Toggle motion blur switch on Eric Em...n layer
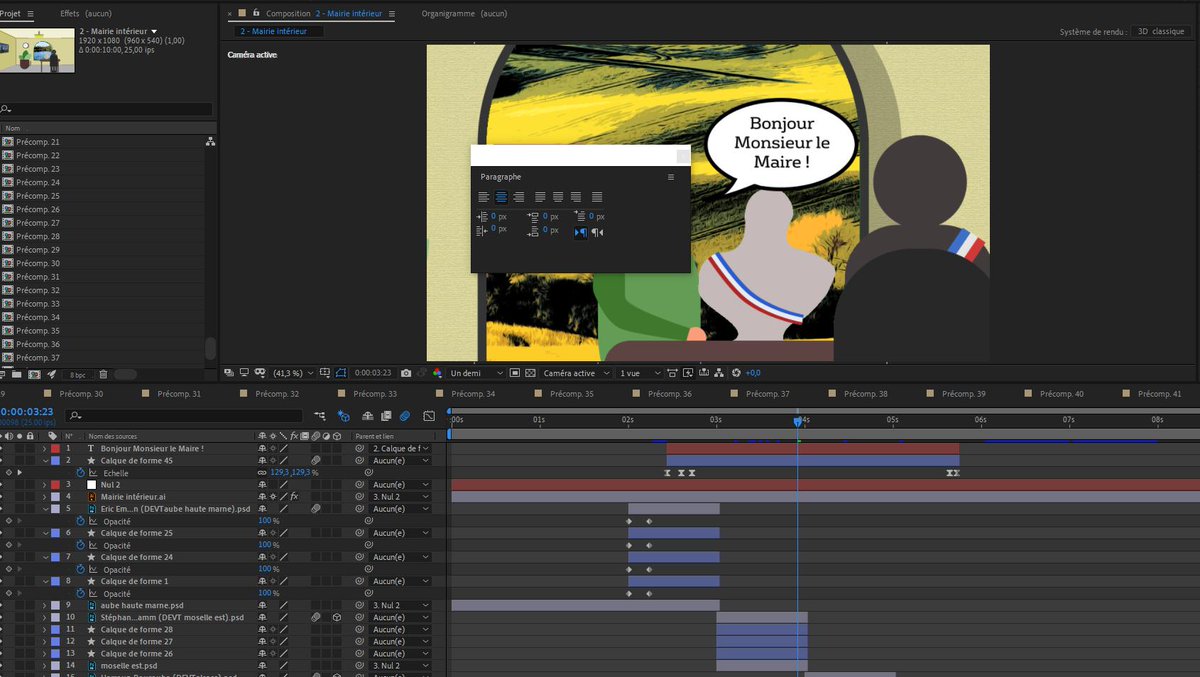 [x=315, y=509]
